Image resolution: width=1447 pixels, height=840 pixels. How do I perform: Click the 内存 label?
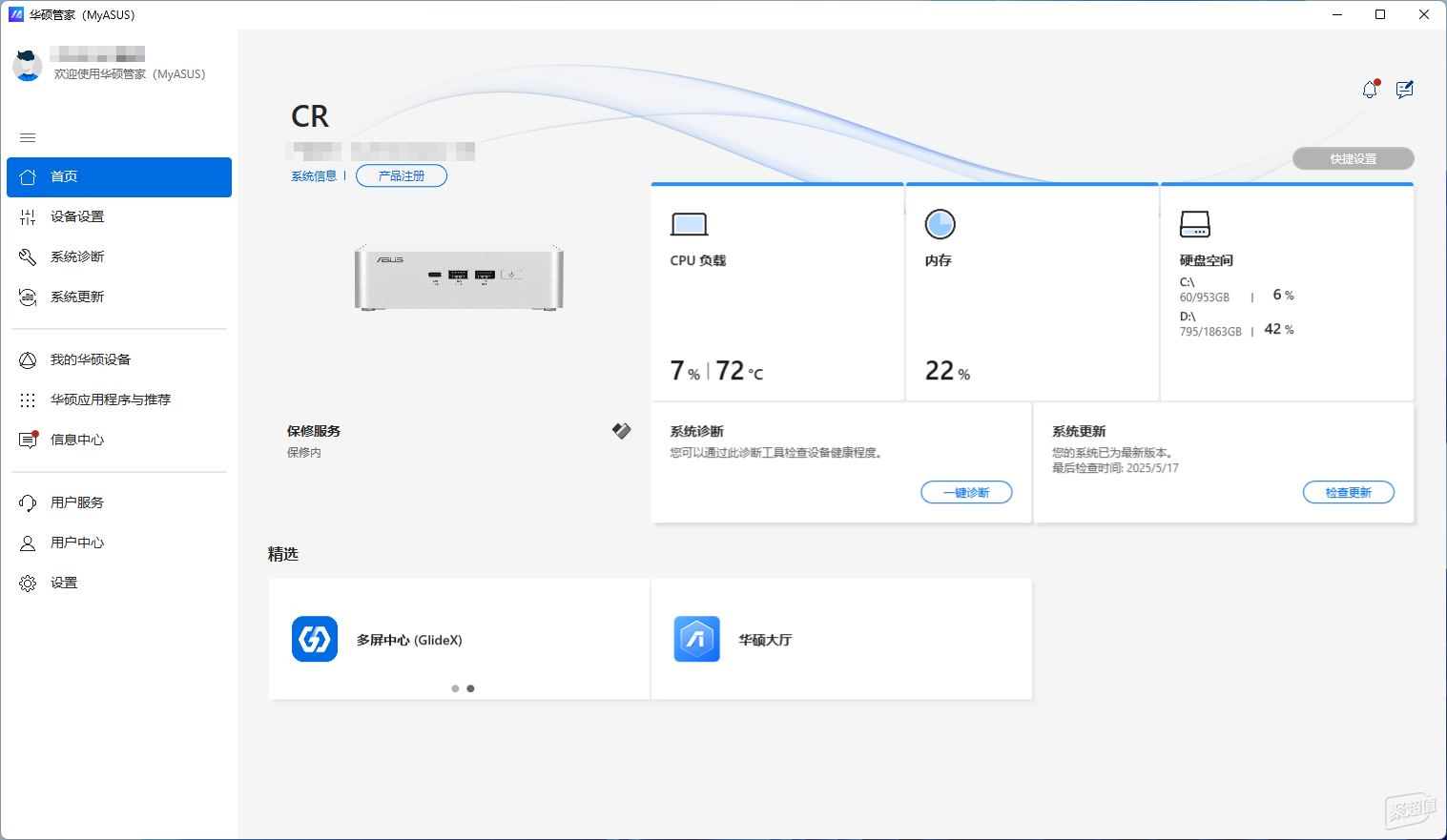[x=939, y=260]
